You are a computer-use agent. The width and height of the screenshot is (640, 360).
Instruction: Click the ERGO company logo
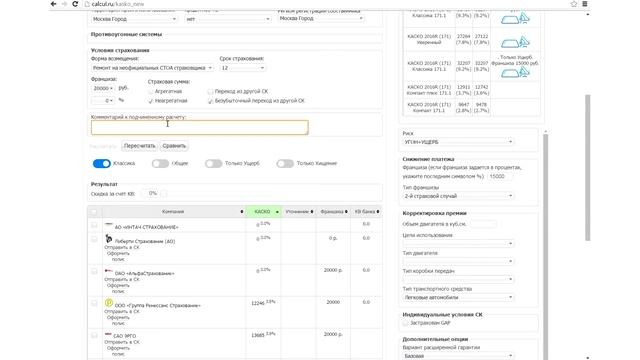pos(108,335)
